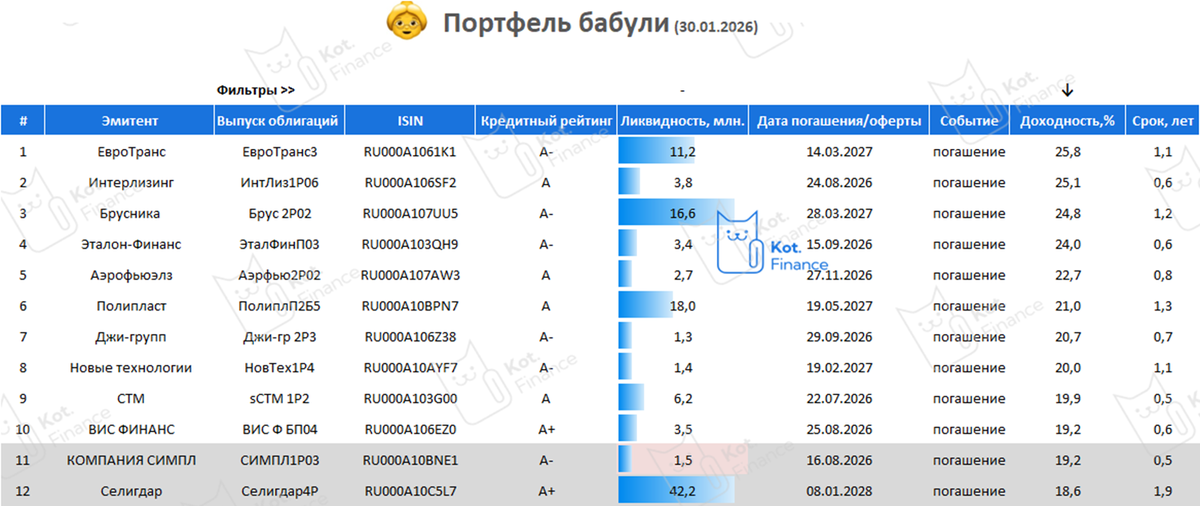The width and height of the screenshot is (1200, 506).
Task: Select the Новые технологии issuer cell
Action: point(130,367)
